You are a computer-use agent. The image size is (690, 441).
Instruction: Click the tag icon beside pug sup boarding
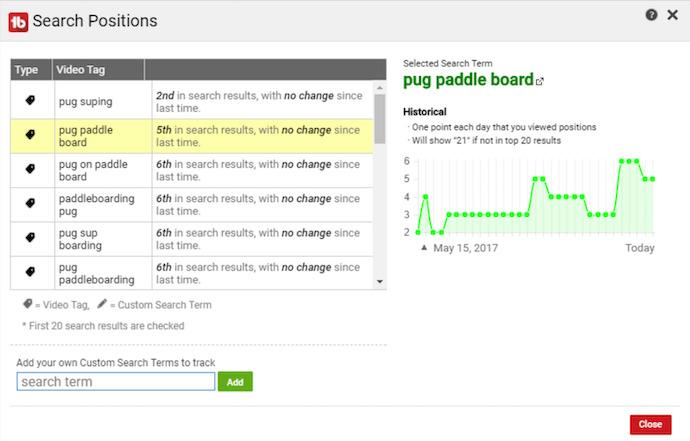pyautogui.click(x=30, y=238)
